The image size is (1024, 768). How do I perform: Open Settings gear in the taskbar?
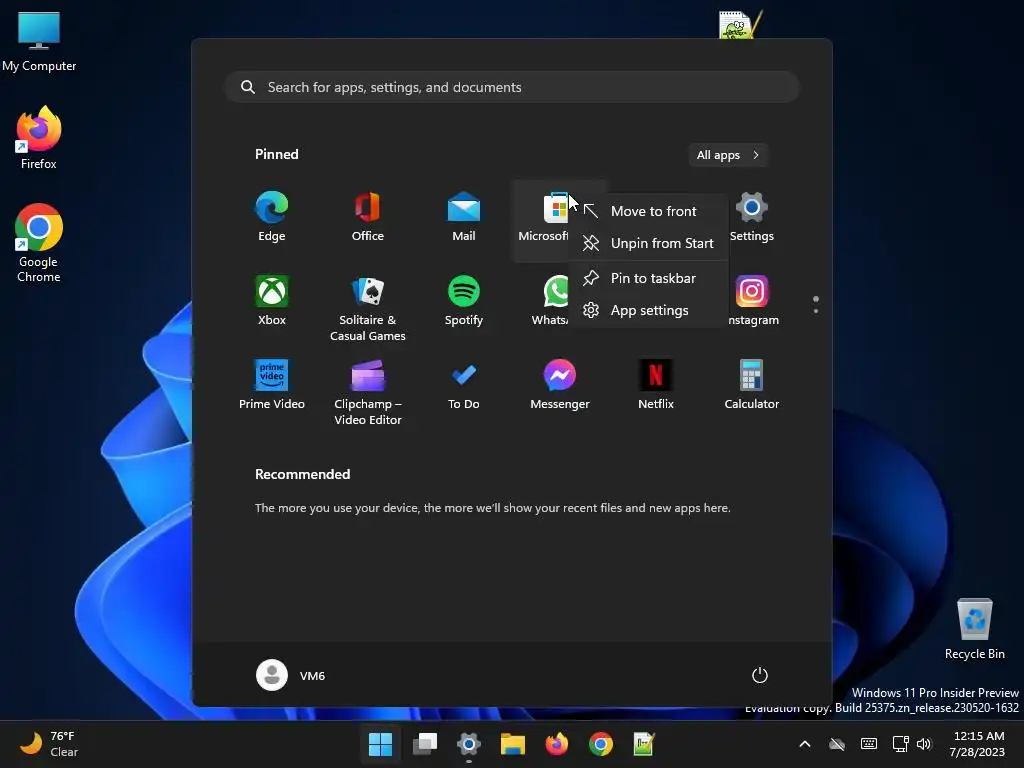click(x=469, y=744)
